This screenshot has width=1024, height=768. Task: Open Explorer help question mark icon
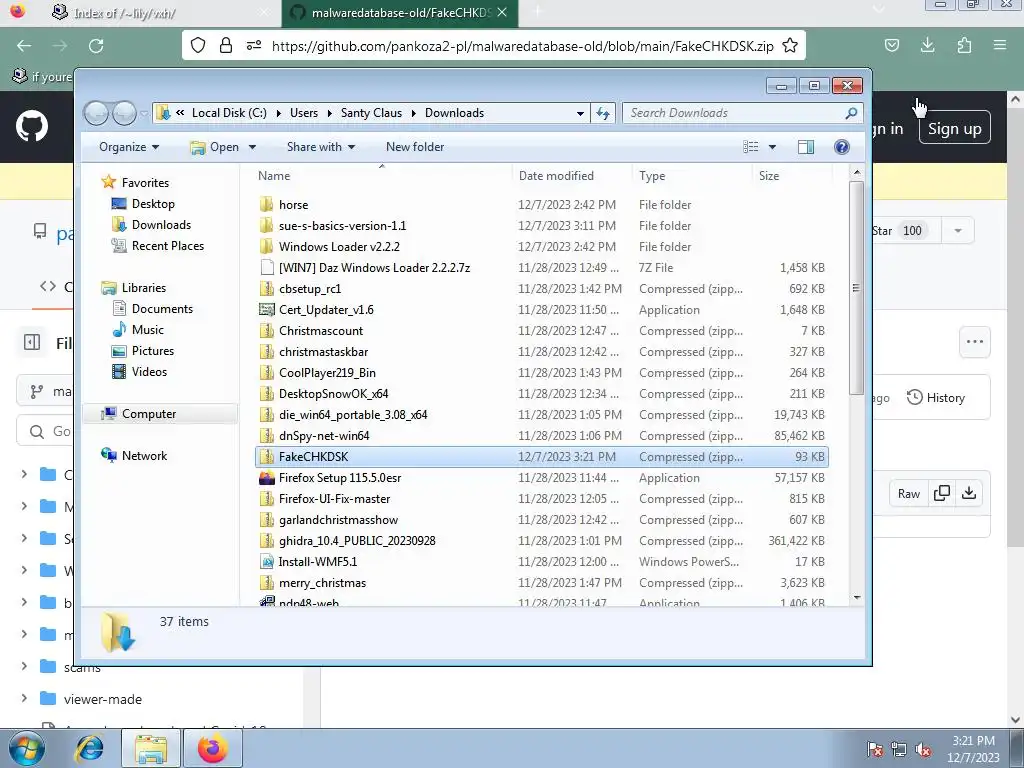[x=842, y=147]
